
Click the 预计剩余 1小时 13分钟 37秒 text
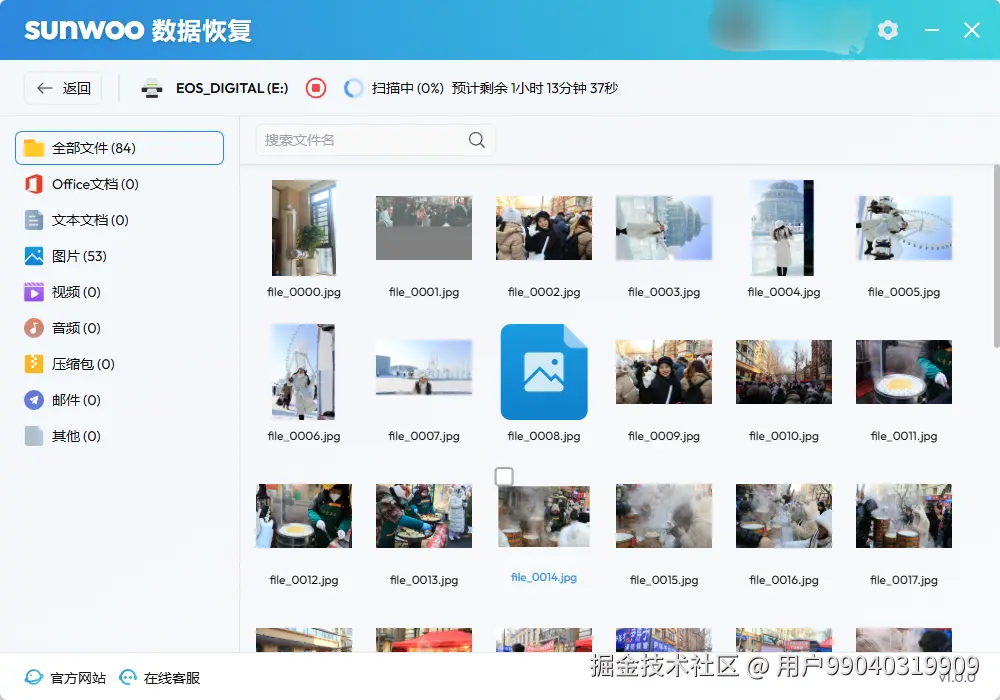[535, 88]
